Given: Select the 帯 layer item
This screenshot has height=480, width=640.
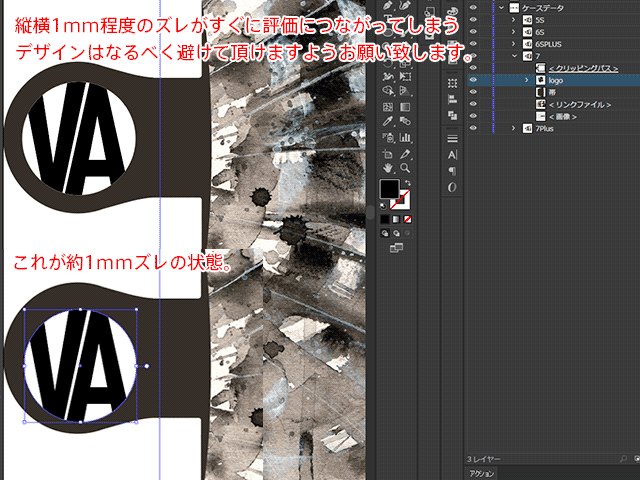Looking at the screenshot, I should [553, 92].
